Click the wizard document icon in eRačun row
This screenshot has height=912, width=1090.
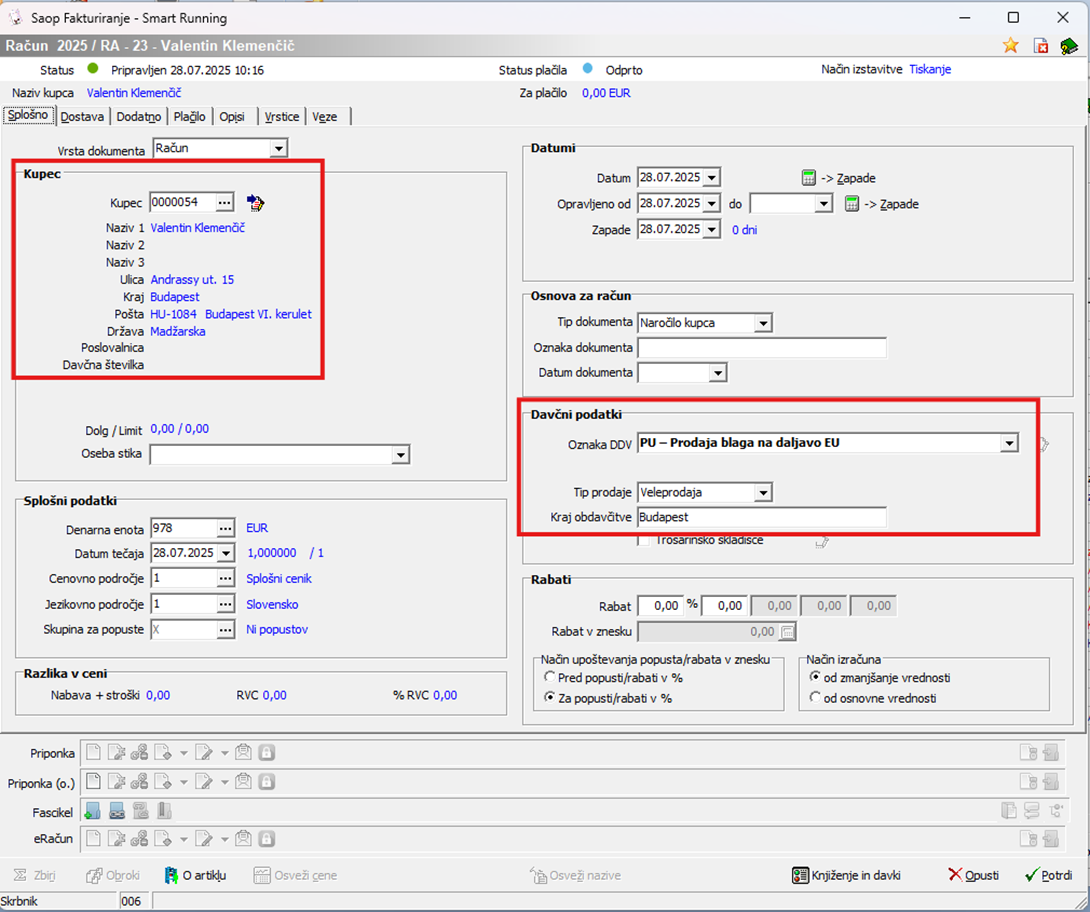117,839
